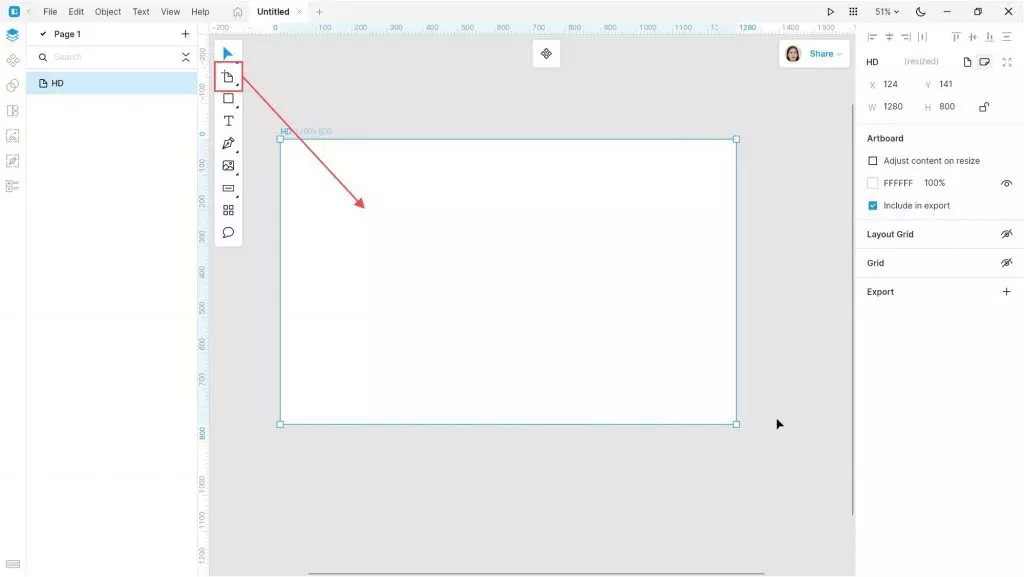Select the Artboard tool
The height and width of the screenshot is (577, 1024).
tap(228, 77)
